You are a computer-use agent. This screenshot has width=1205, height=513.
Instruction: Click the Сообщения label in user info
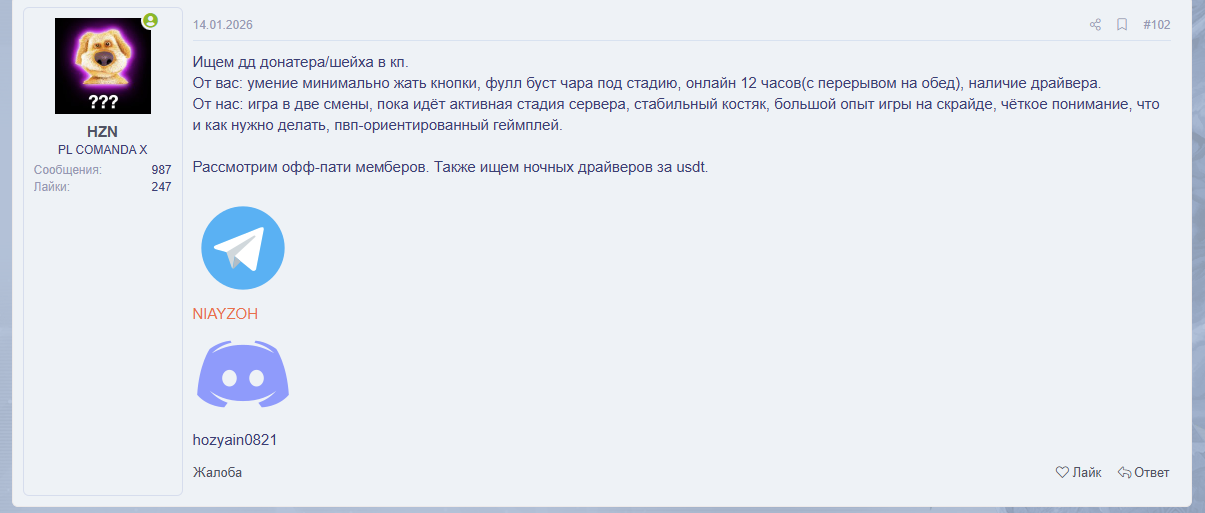tap(67, 170)
